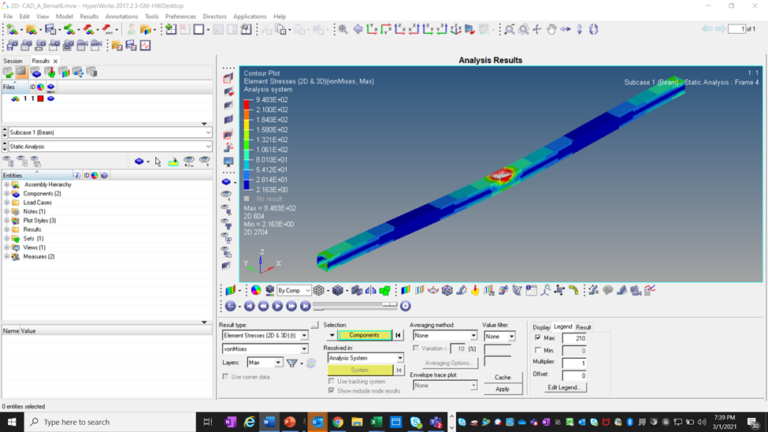The image size is (768, 432).
Task: Check the Use tracking system box
Action: point(332,381)
